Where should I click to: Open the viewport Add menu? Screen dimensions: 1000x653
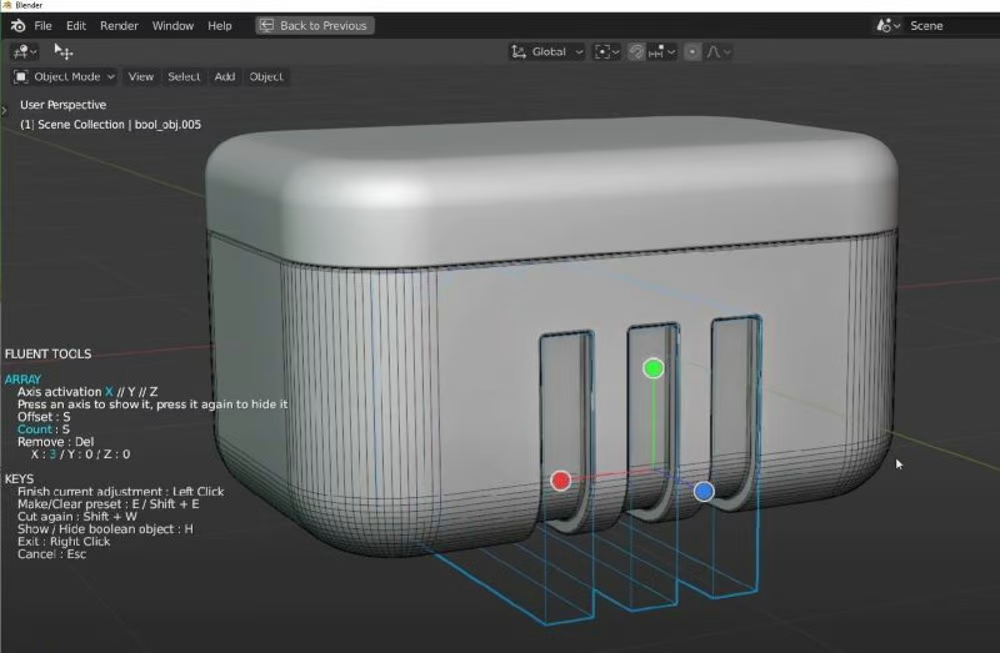225,77
